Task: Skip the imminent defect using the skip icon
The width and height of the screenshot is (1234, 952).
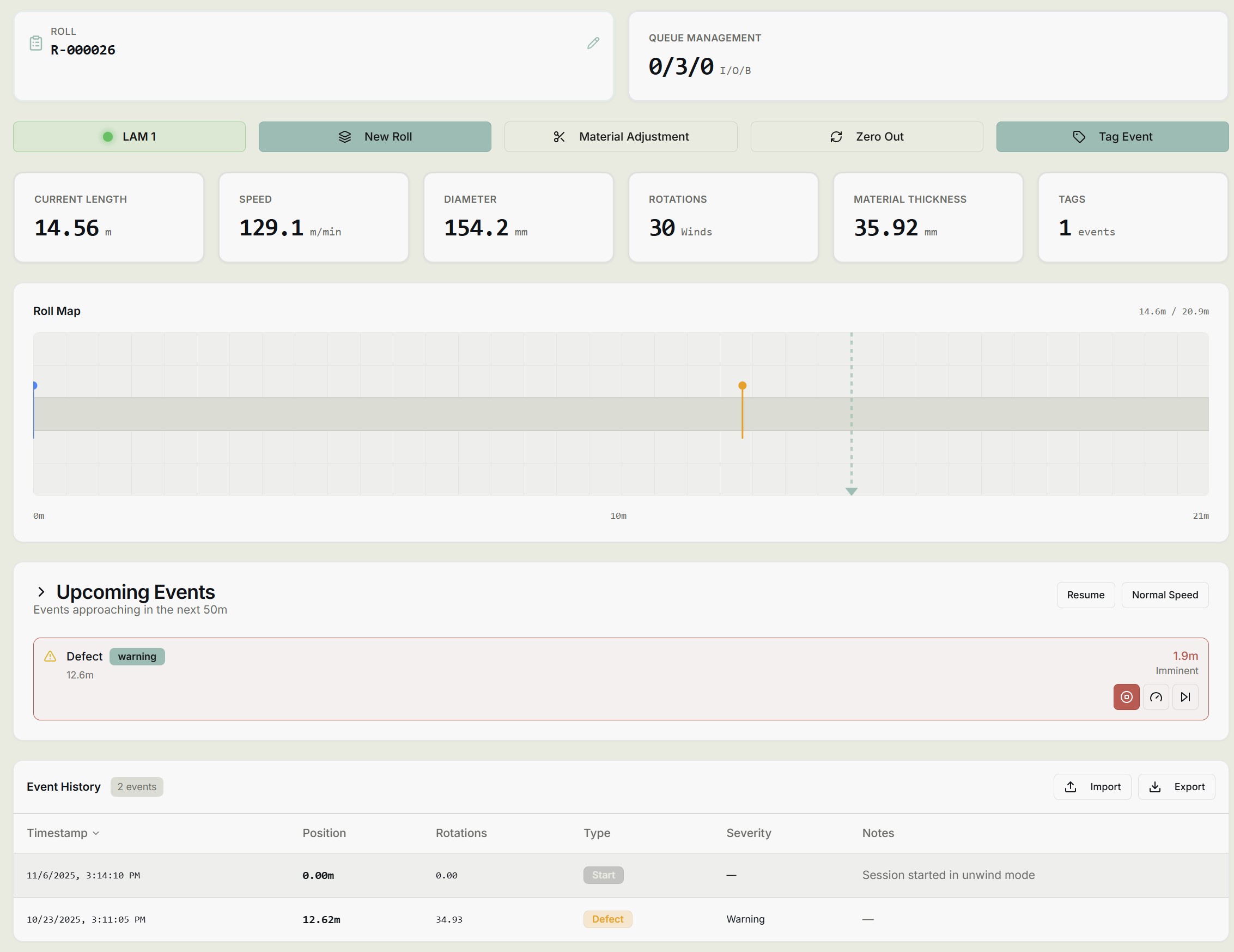Action: [1186, 696]
